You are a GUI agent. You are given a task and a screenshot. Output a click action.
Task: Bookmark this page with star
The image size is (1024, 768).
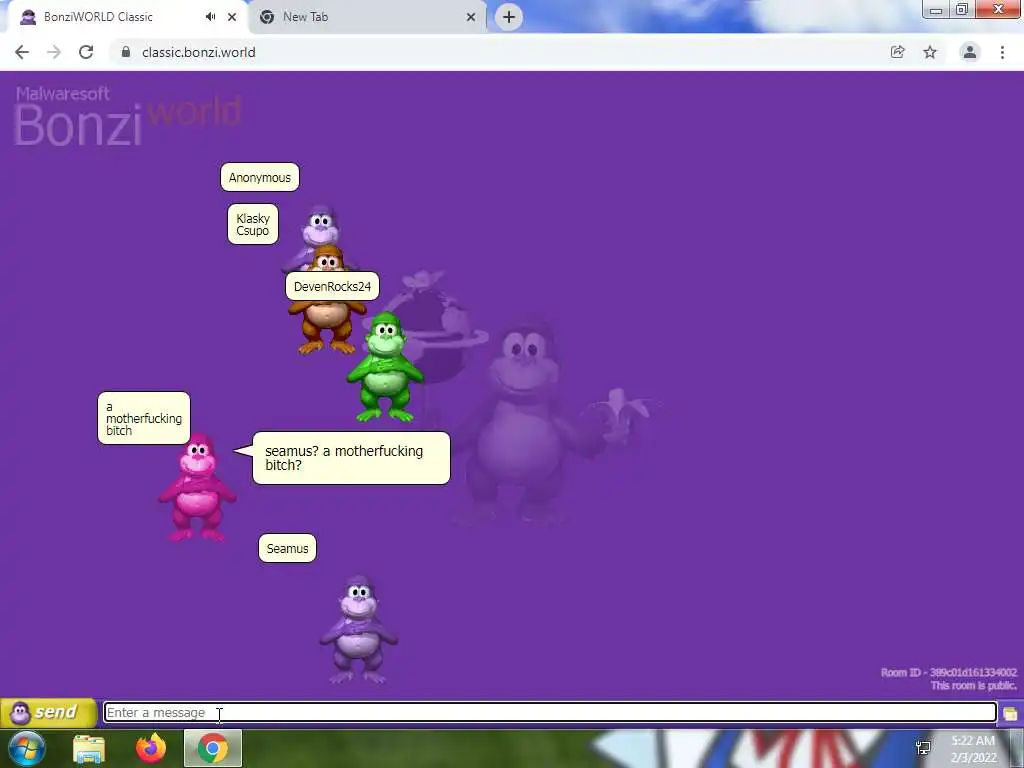[930, 52]
